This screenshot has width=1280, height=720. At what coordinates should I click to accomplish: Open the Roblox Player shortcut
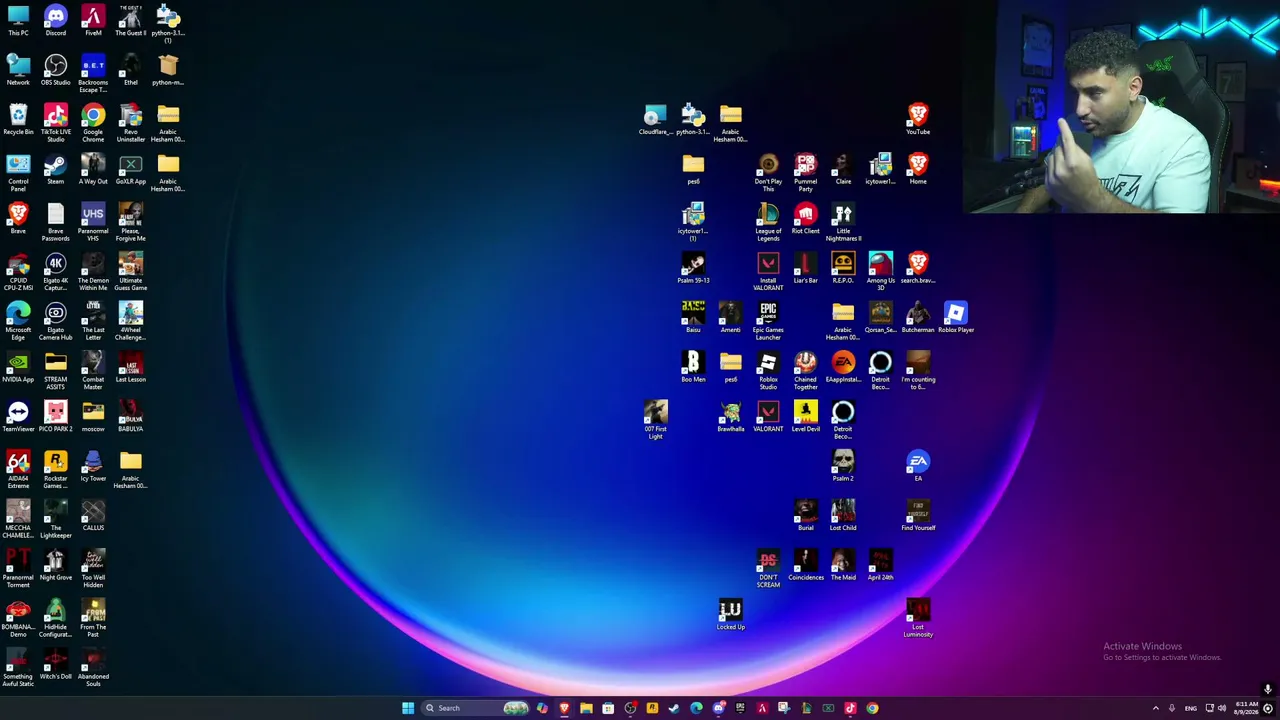955,317
